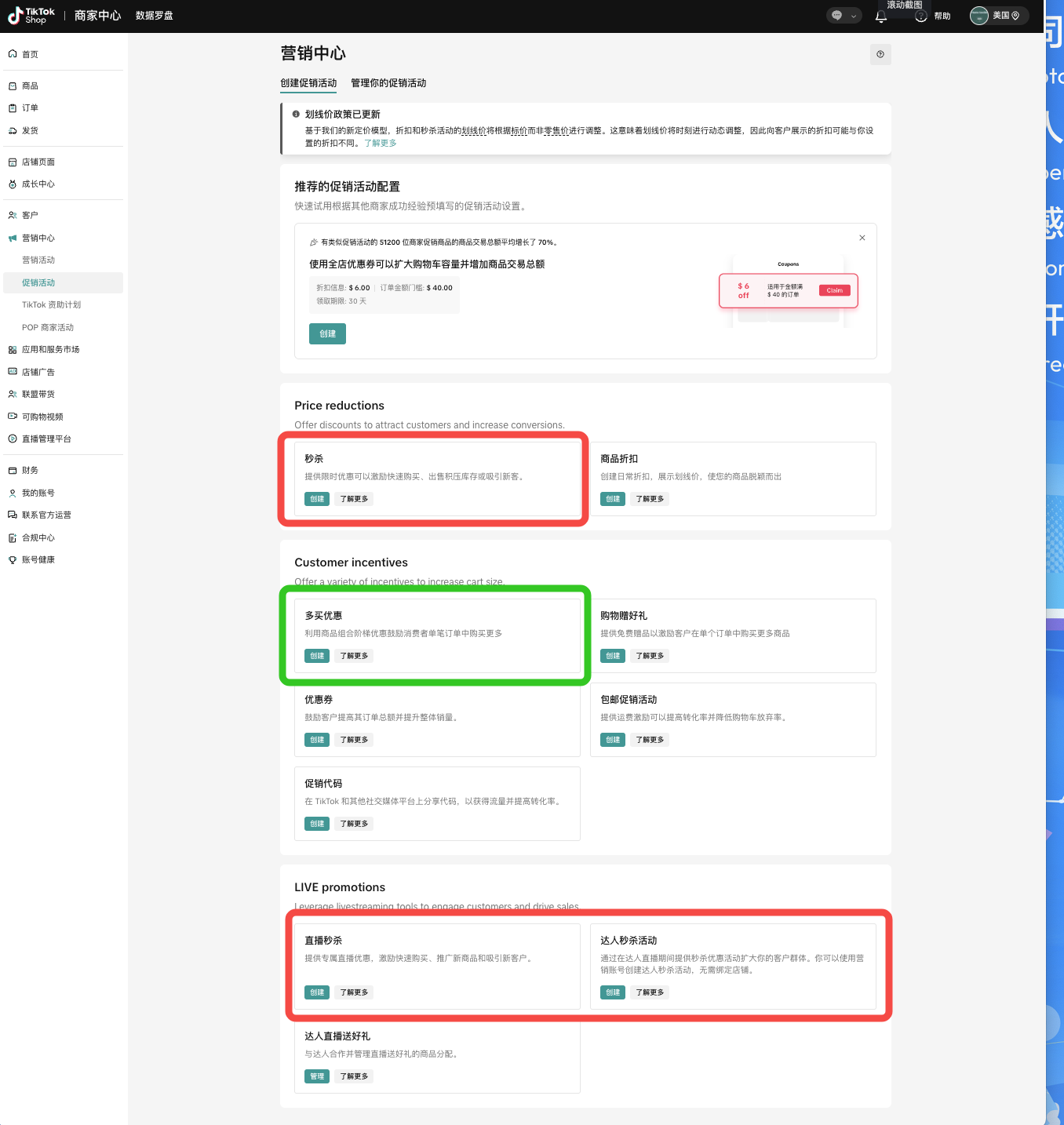Go to 首页 in the sidebar
The height and width of the screenshot is (1125, 1064).
click(x=30, y=54)
